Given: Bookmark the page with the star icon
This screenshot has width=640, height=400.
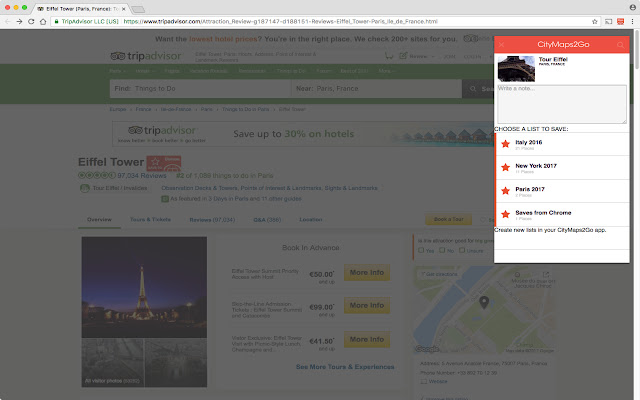Looking at the screenshot, I should (595, 21).
